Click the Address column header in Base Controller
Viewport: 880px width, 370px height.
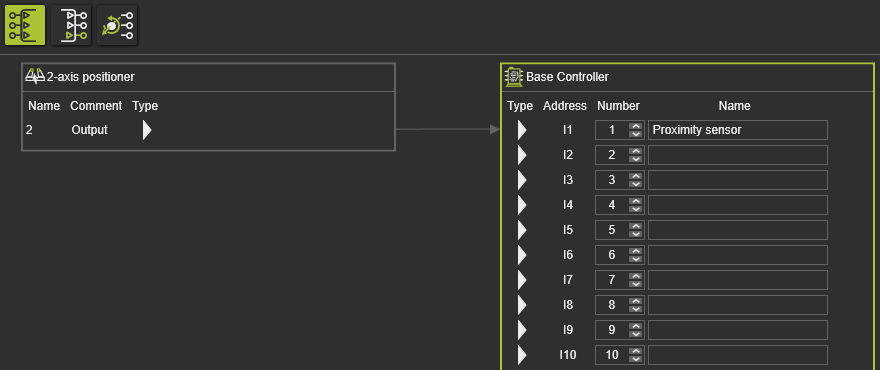[x=565, y=106]
